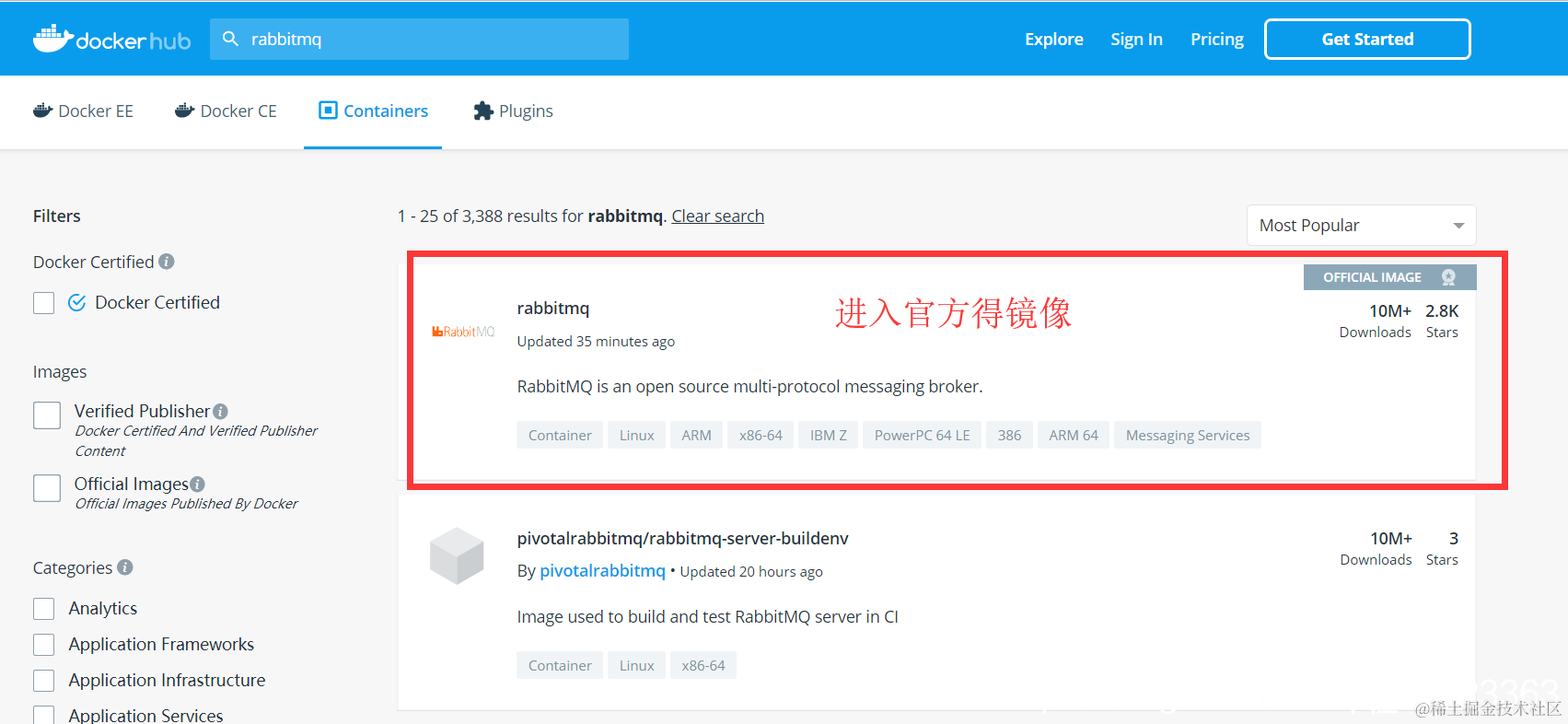Check the Verified Publisher filter
Image resolution: width=1568 pixels, height=724 pixels.
(x=47, y=415)
